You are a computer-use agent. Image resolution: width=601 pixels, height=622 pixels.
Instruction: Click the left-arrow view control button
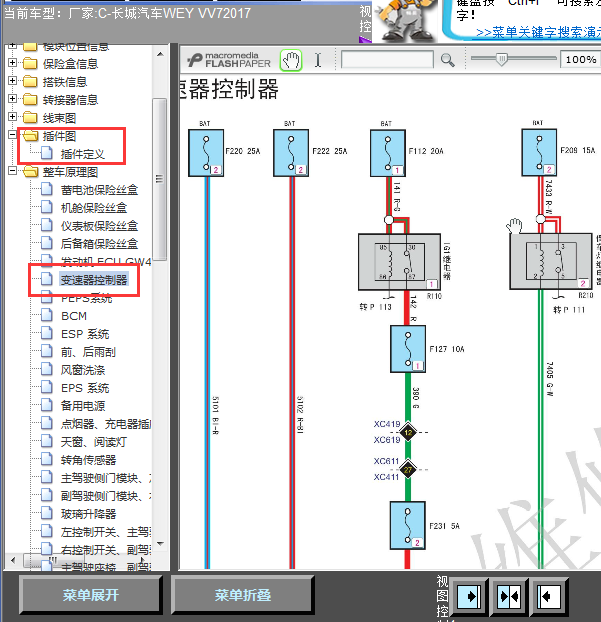[549, 596]
